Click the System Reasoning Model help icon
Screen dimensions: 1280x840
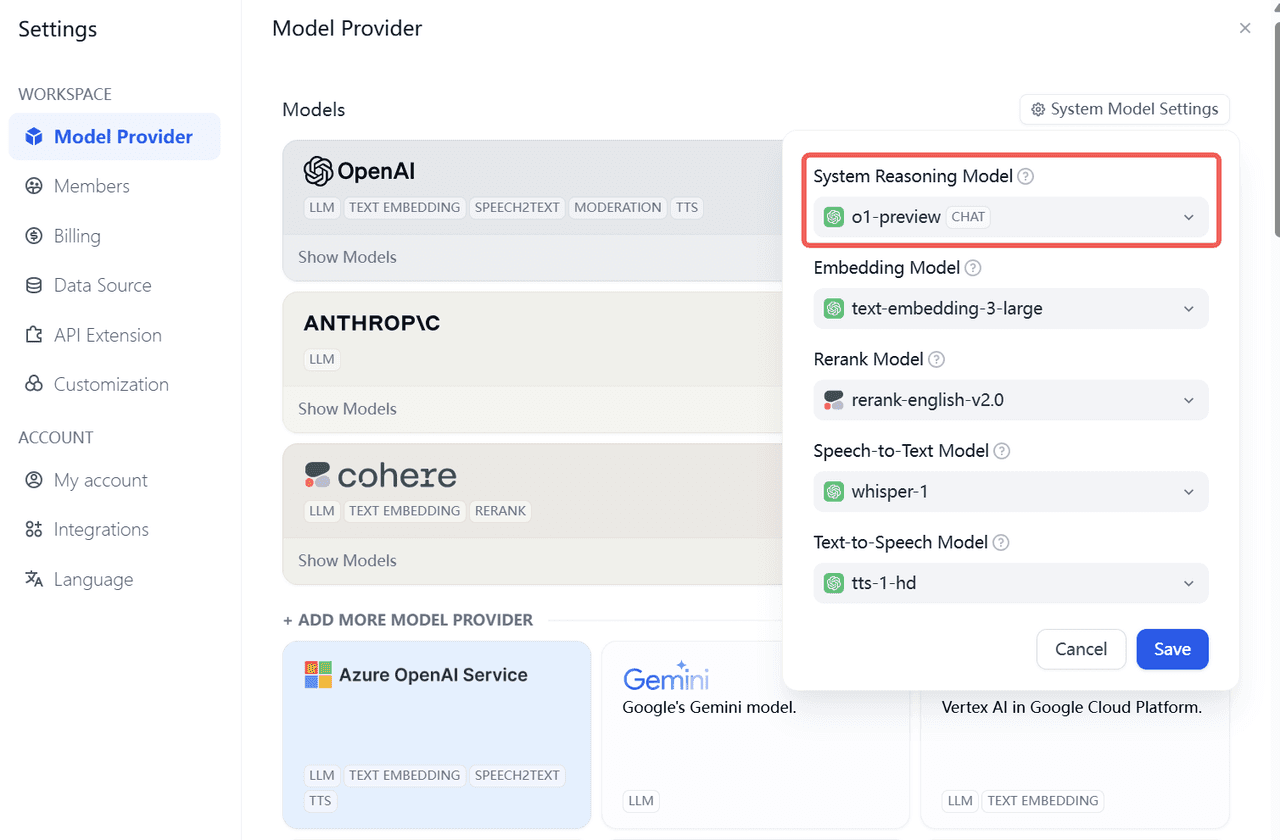1026,176
